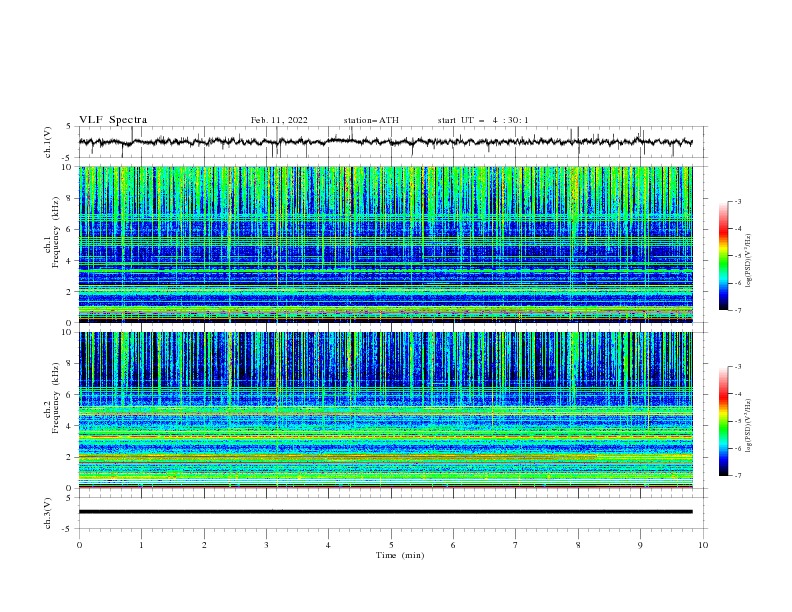792x612 pixels.
Task: Click the "station=ATH" header label
Action: pos(371,120)
